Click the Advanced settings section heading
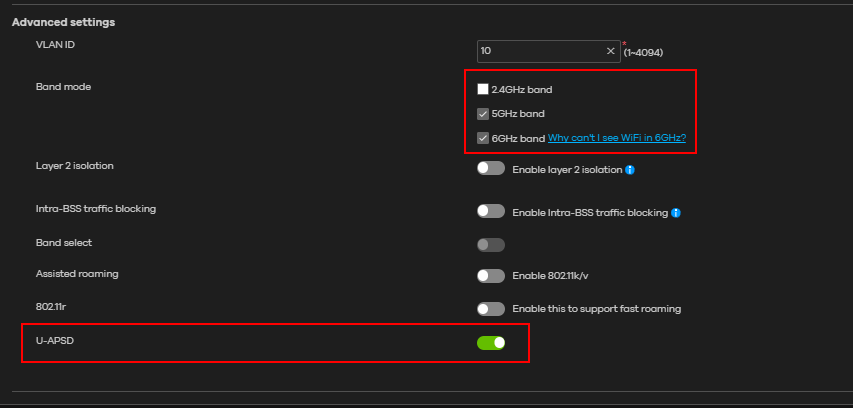The width and height of the screenshot is (853, 408). (x=63, y=22)
